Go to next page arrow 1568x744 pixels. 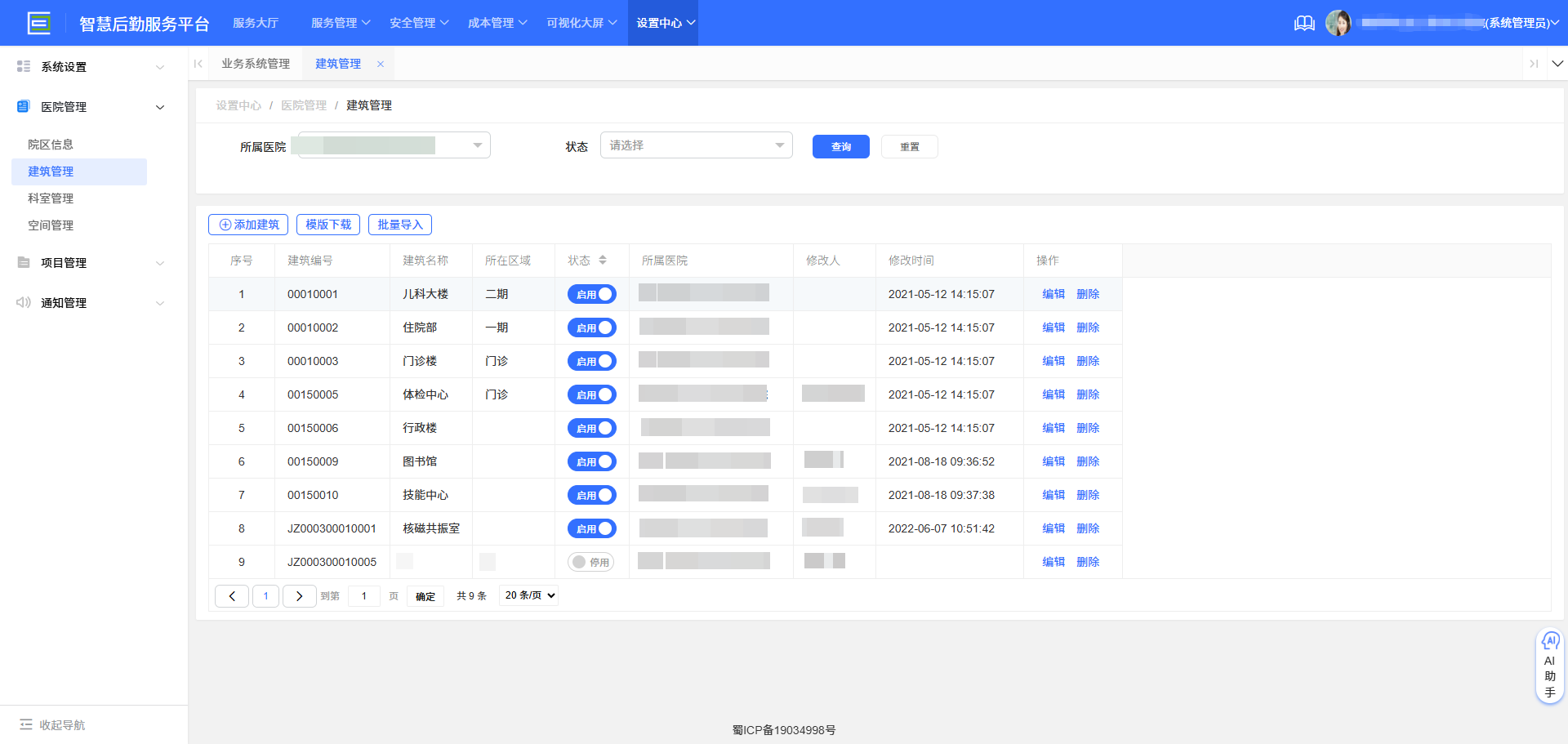pyautogui.click(x=299, y=596)
